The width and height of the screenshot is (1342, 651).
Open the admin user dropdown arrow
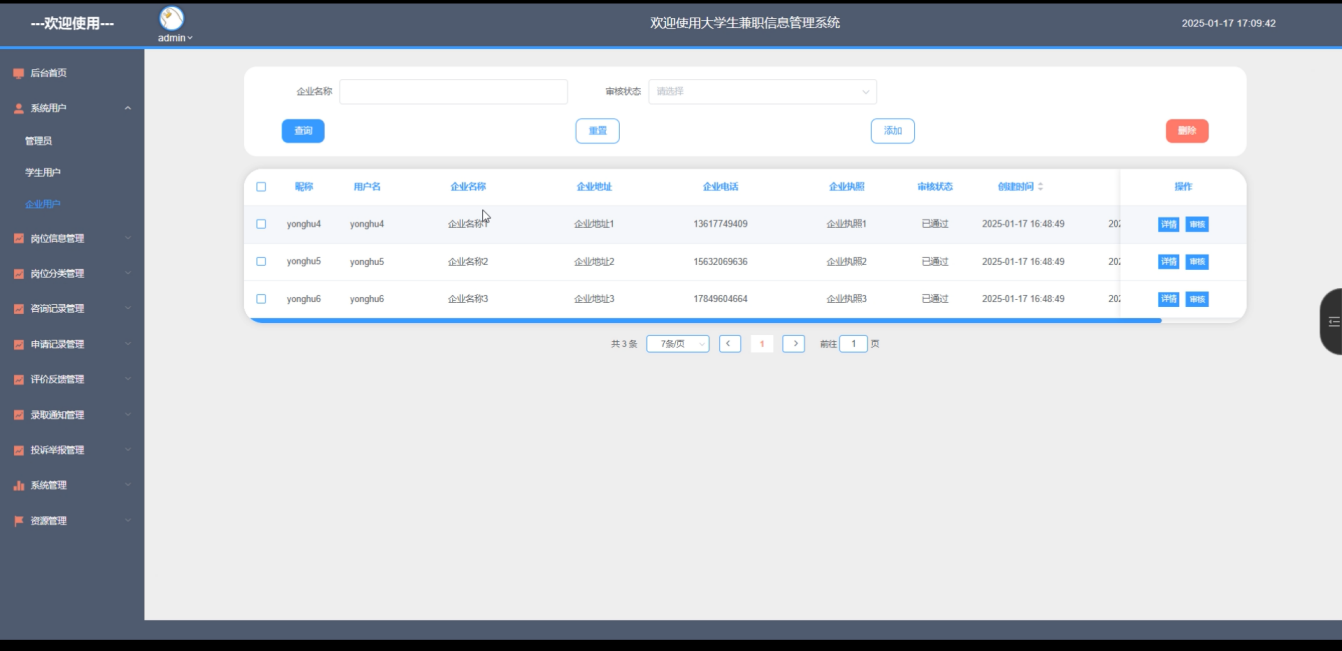(x=190, y=39)
